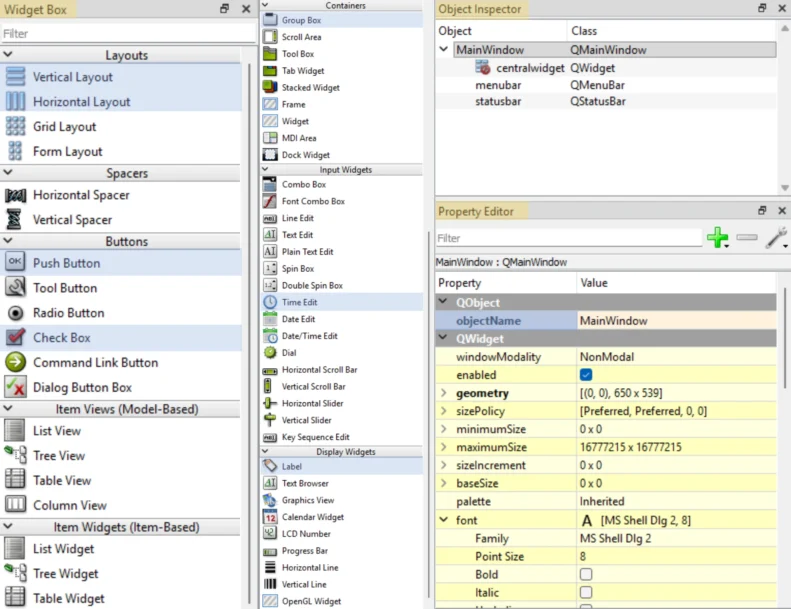Collapse the QWidget property group

pos(443,338)
